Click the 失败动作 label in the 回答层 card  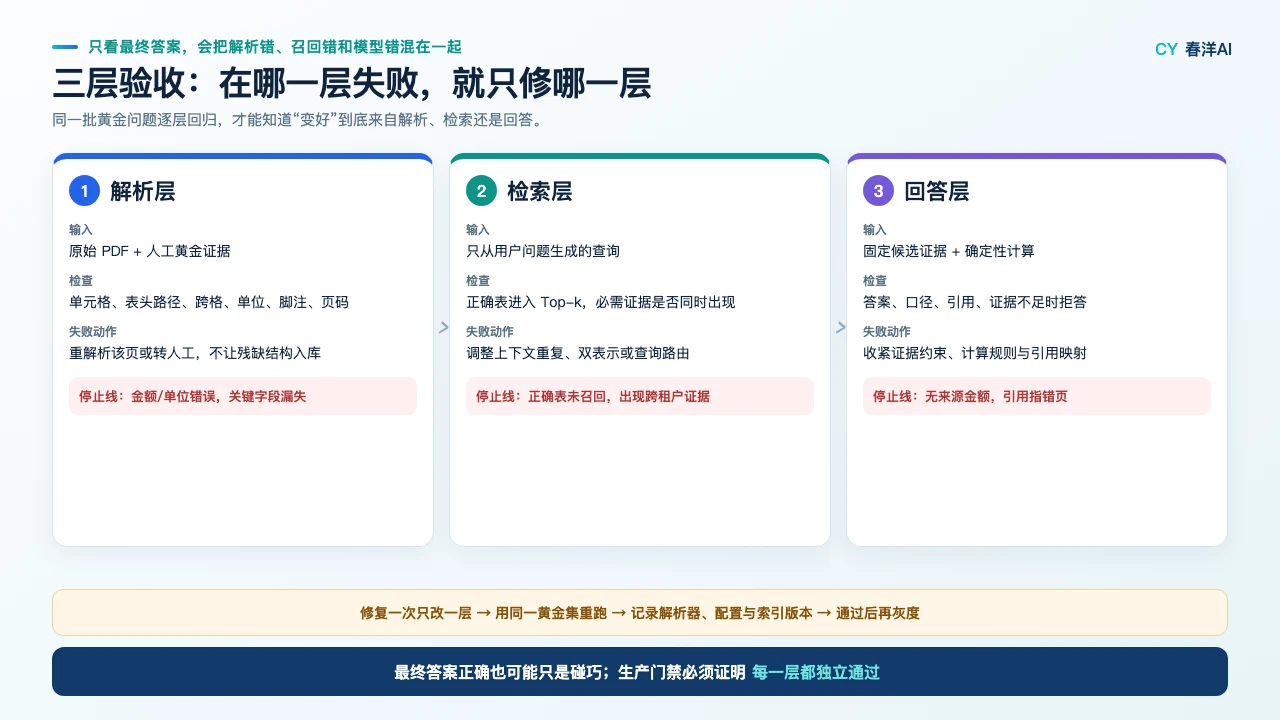click(887, 332)
